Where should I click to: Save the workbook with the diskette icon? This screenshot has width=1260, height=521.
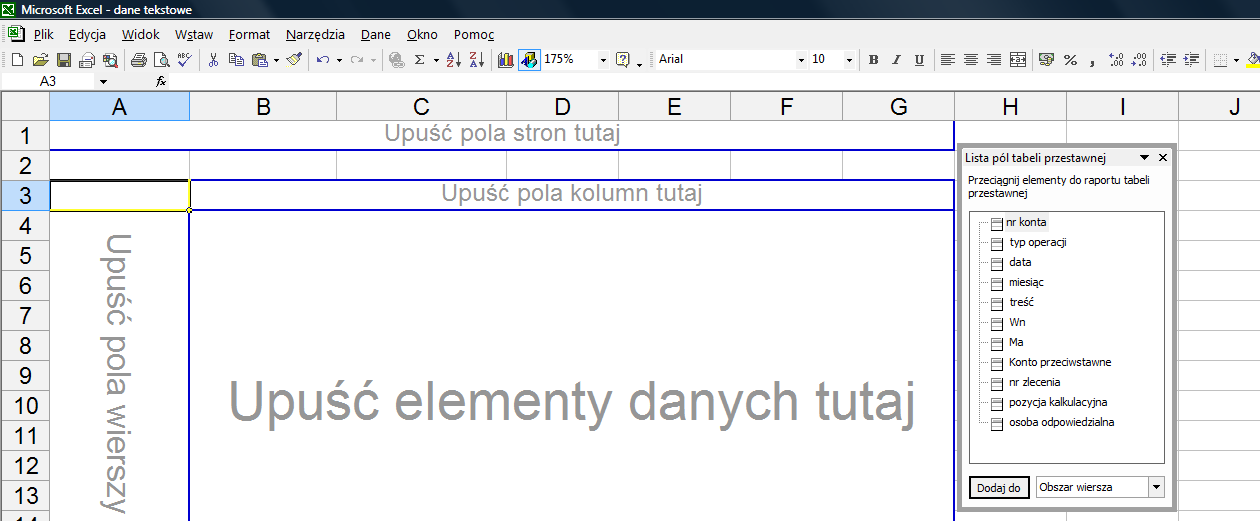pyautogui.click(x=64, y=60)
